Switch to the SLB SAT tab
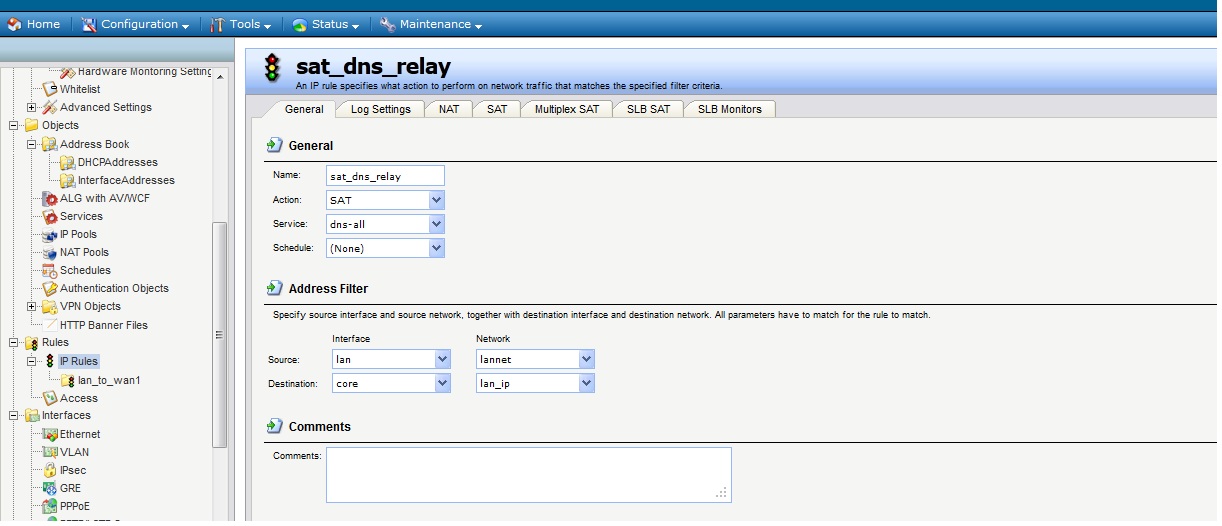The width and height of the screenshot is (1222, 526). tap(648, 109)
